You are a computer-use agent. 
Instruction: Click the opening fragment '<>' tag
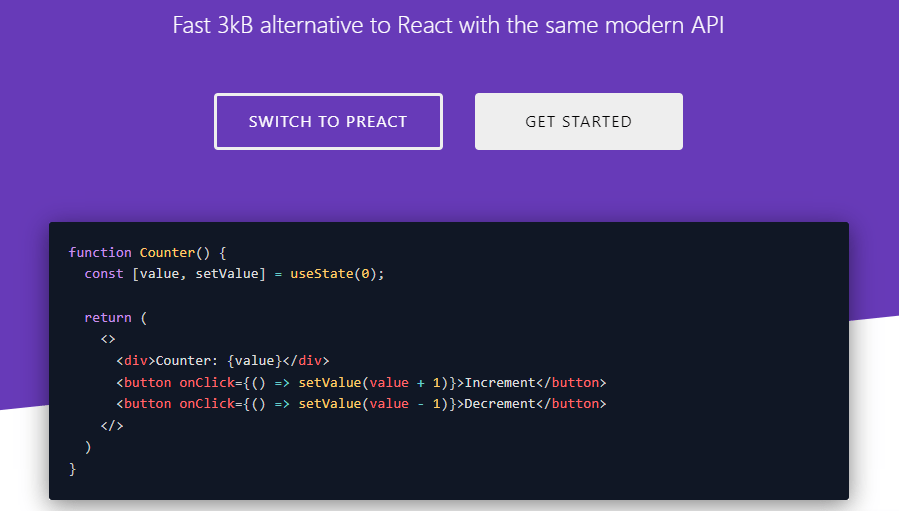(x=108, y=339)
